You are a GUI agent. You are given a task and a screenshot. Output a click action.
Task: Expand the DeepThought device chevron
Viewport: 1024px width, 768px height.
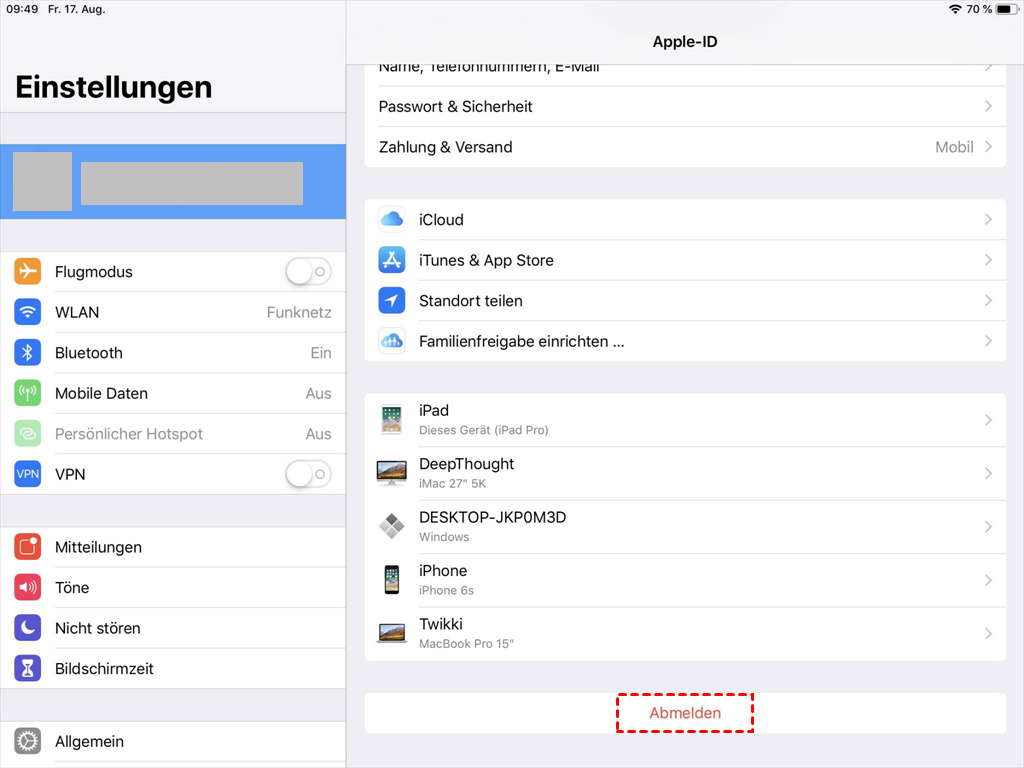coord(988,473)
